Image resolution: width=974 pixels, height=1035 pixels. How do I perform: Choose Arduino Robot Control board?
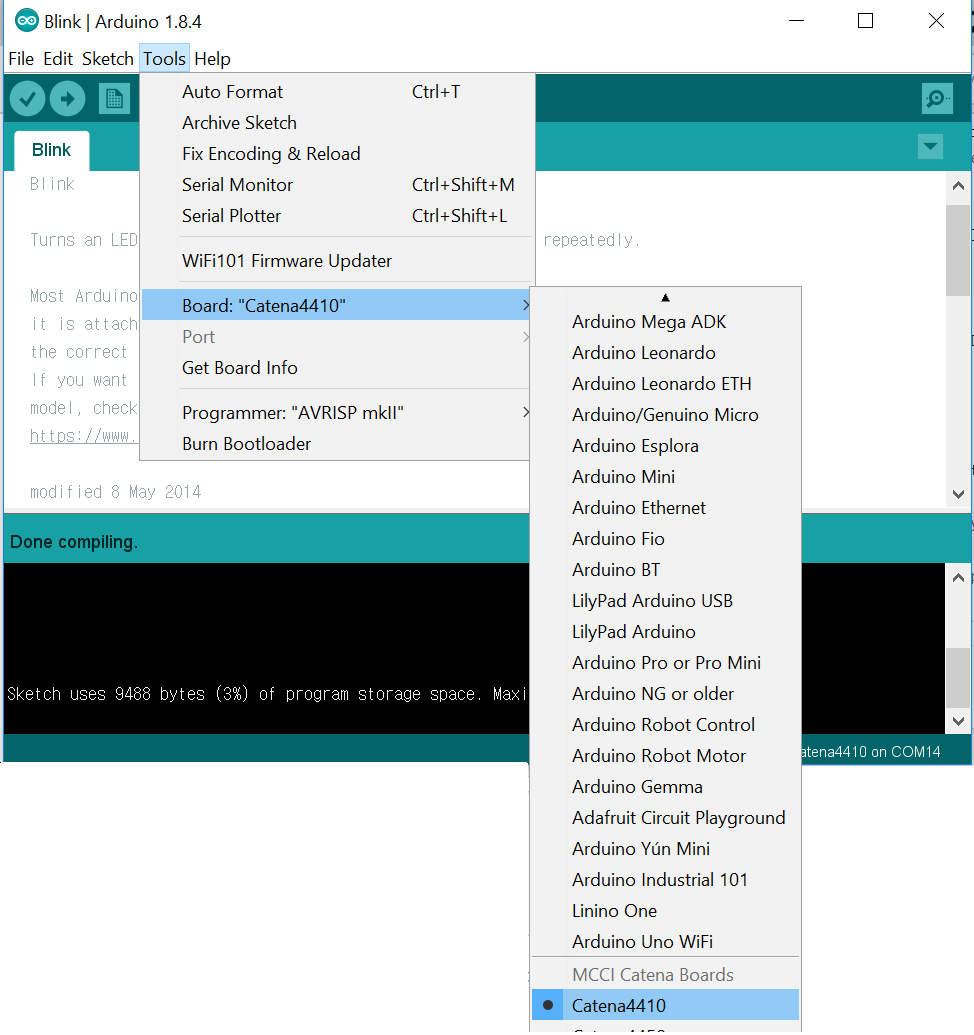pos(665,725)
